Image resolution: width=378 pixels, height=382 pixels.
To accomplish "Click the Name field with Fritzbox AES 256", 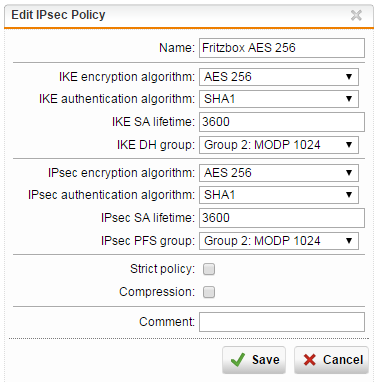I will coord(282,48).
